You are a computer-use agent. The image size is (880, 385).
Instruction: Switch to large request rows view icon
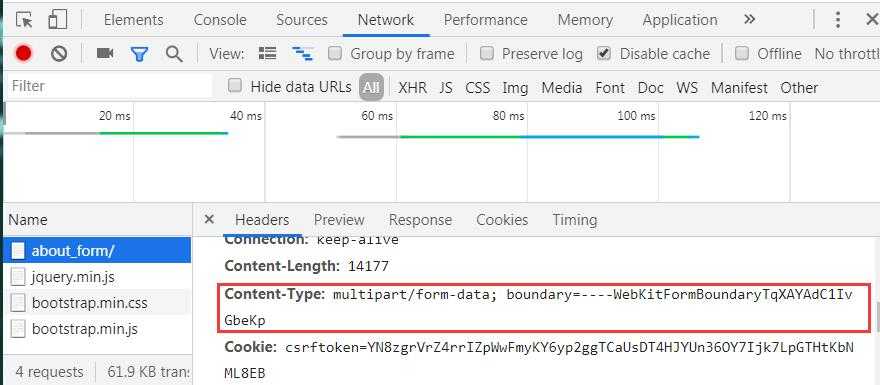click(x=268, y=53)
